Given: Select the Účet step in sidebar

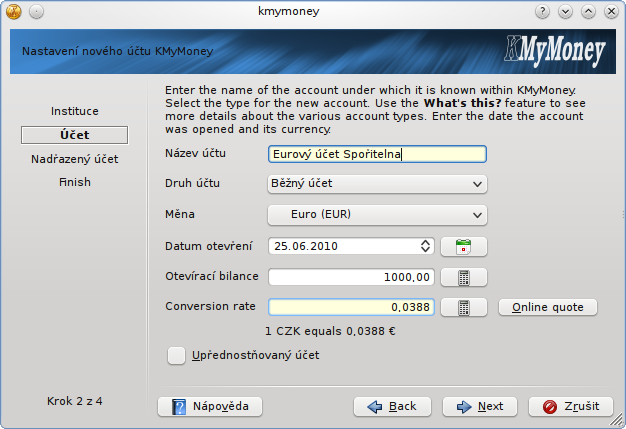Looking at the screenshot, I should [x=75, y=135].
